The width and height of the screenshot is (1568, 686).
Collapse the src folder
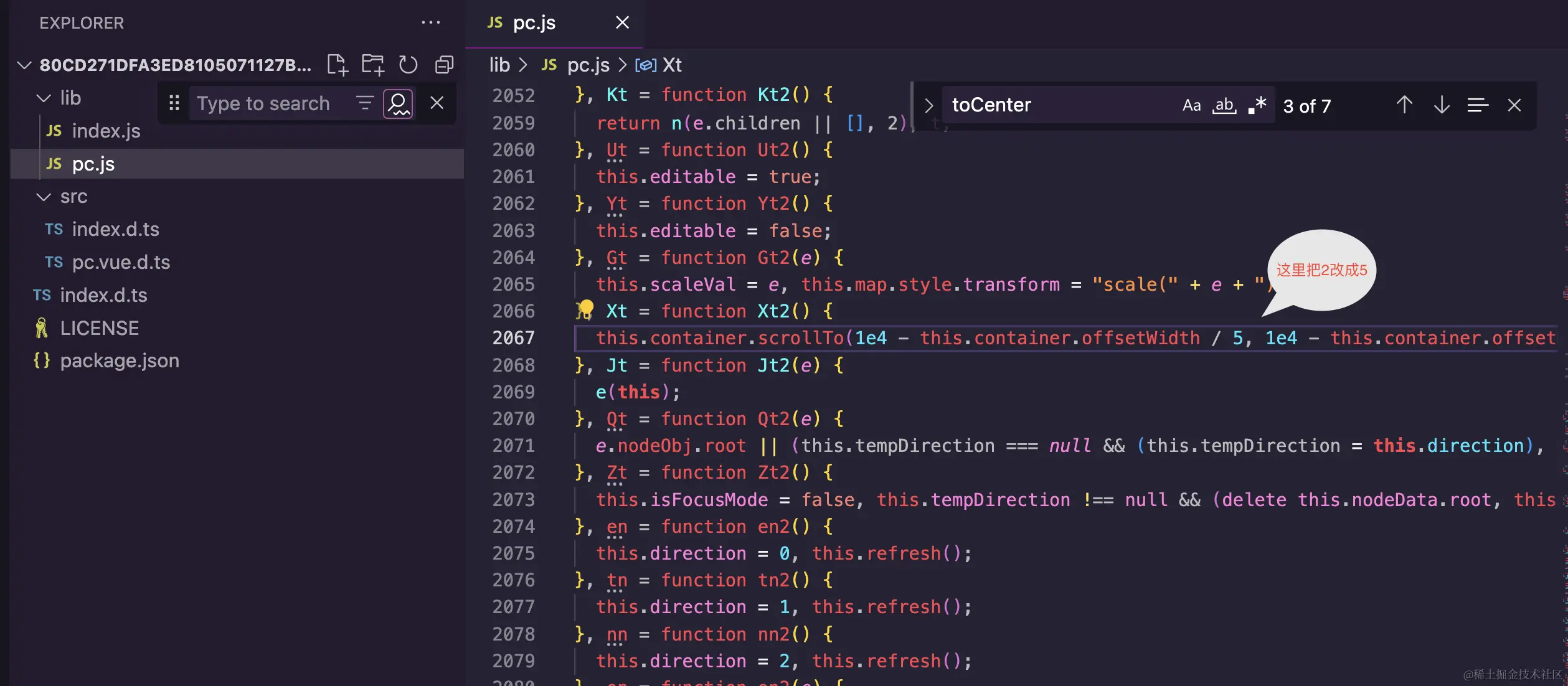[44, 197]
